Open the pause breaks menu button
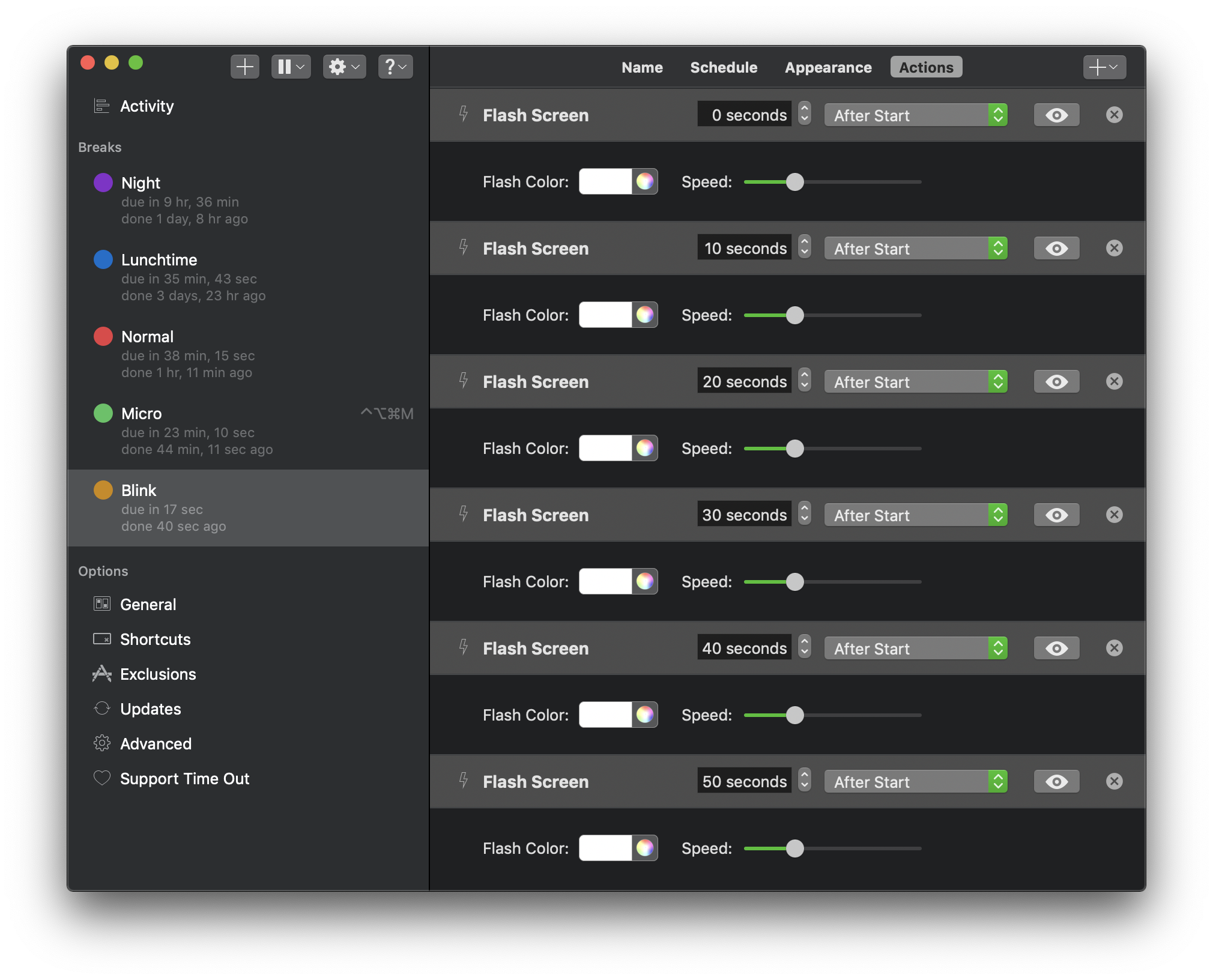Image resolution: width=1213 pixels, height=980 pixels. click(x=291, y=67)
